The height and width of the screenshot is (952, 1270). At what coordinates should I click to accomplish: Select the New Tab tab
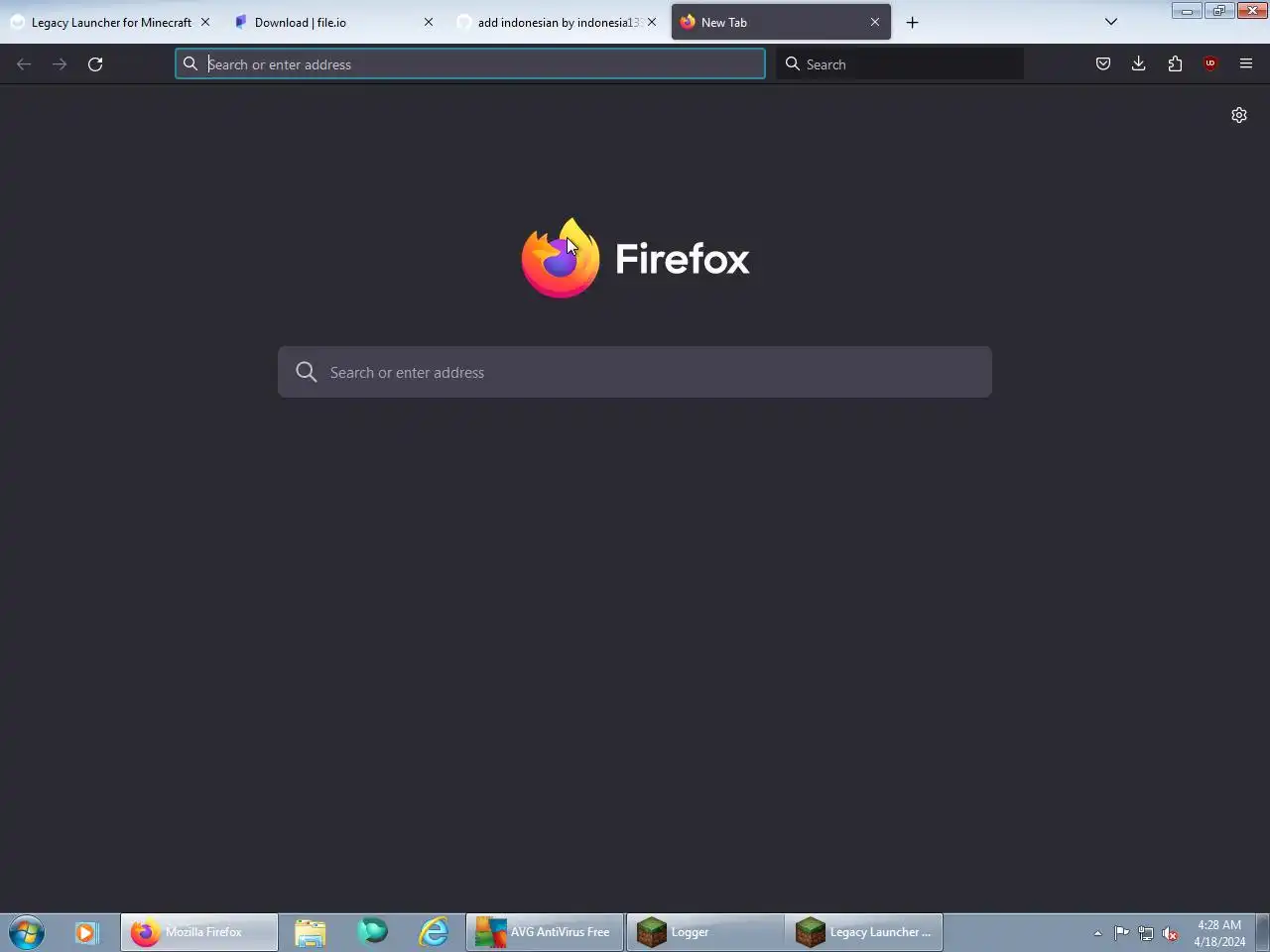[781, 22]
